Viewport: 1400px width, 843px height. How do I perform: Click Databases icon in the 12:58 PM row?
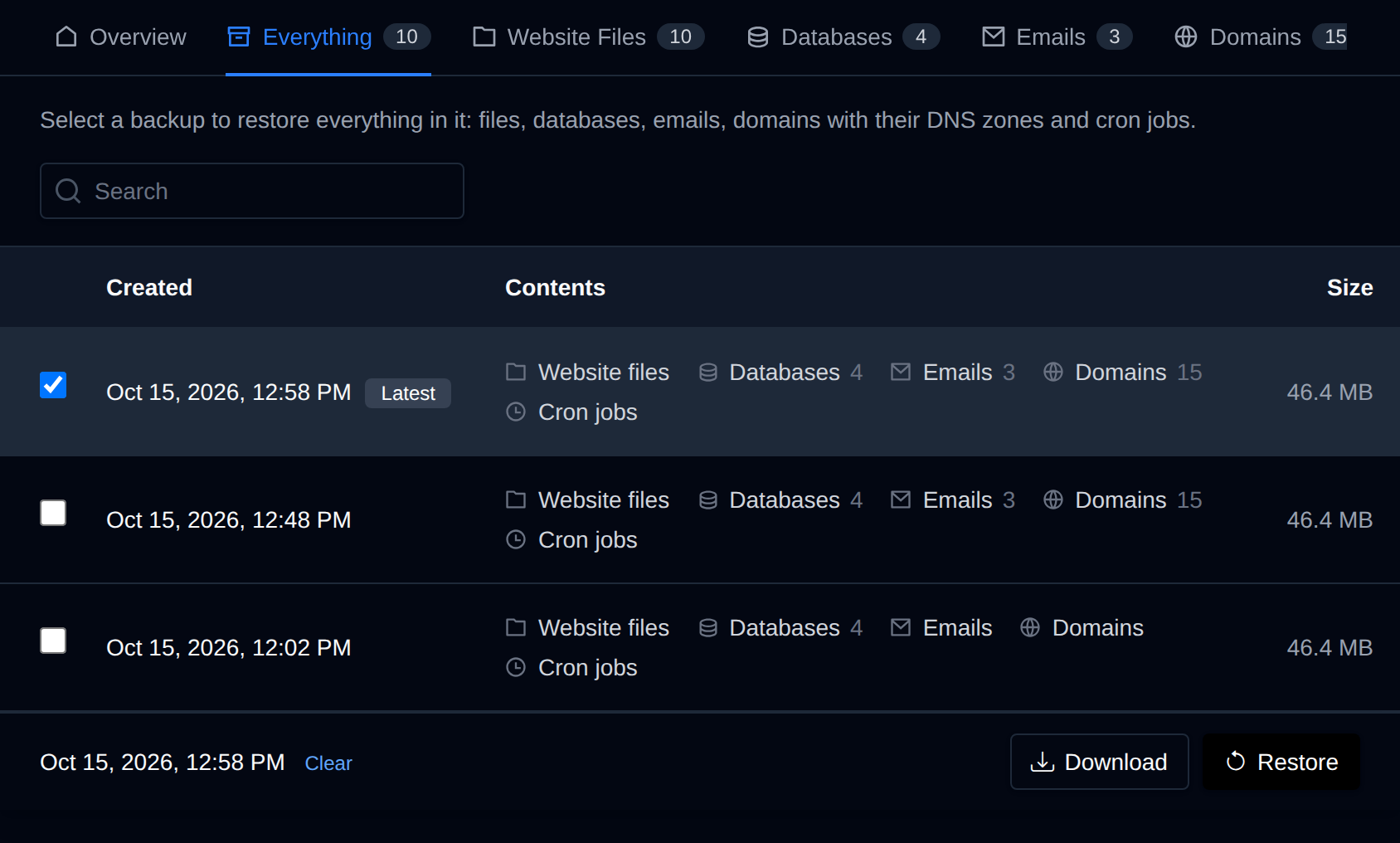point(708,372)
